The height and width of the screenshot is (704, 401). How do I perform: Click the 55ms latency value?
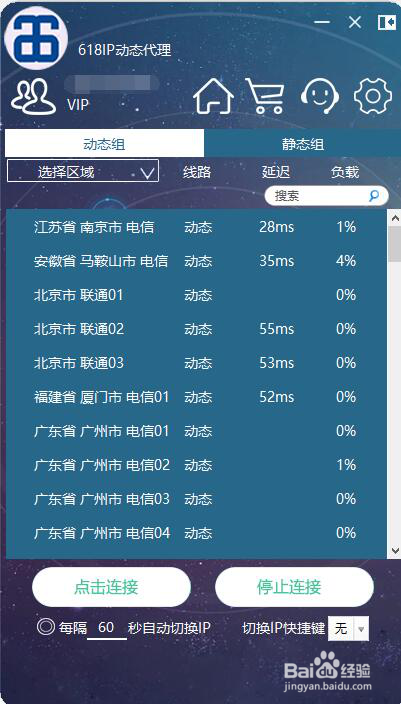(277, 329)
